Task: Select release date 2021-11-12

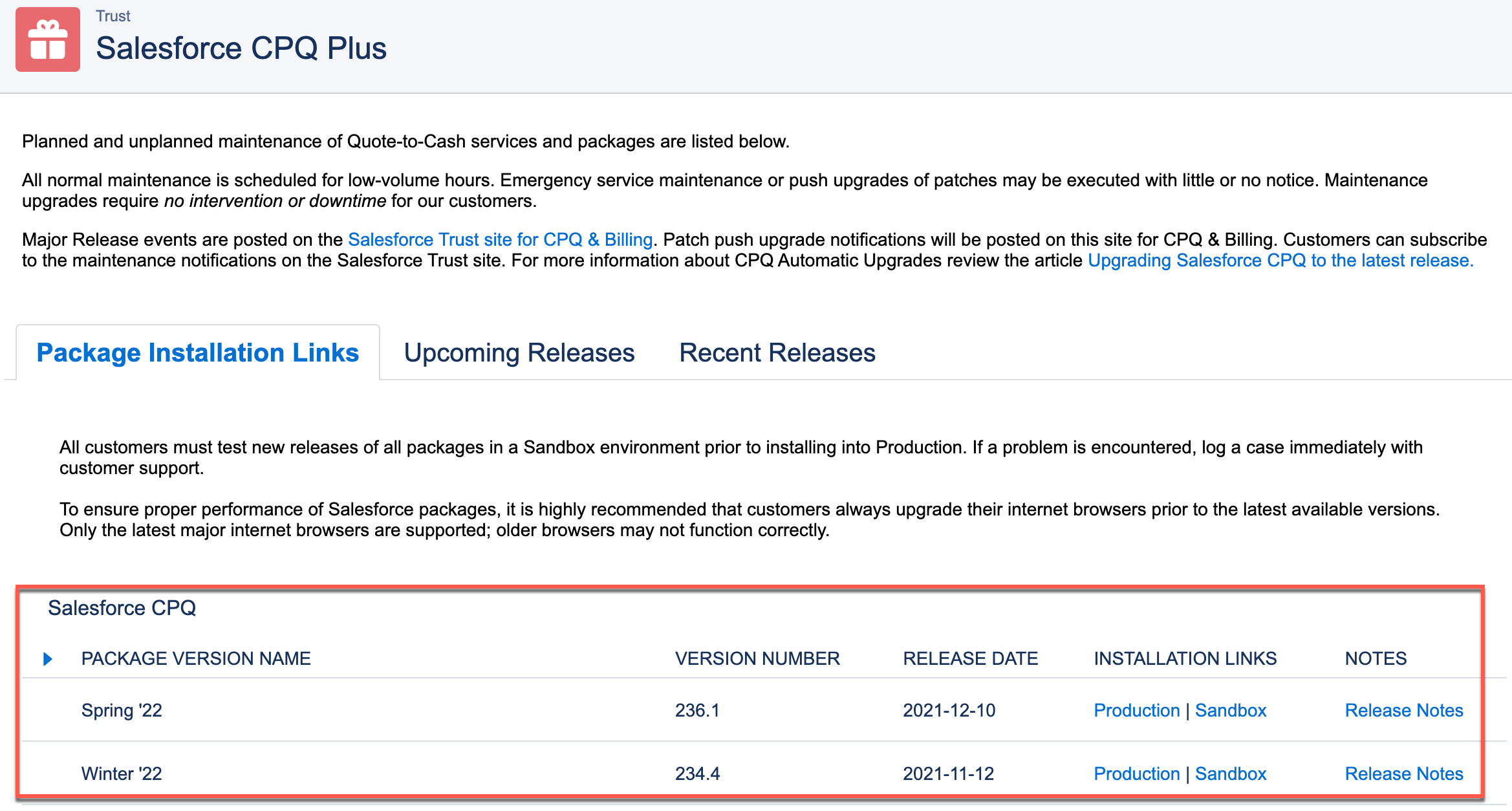Action: click(948, 773)
